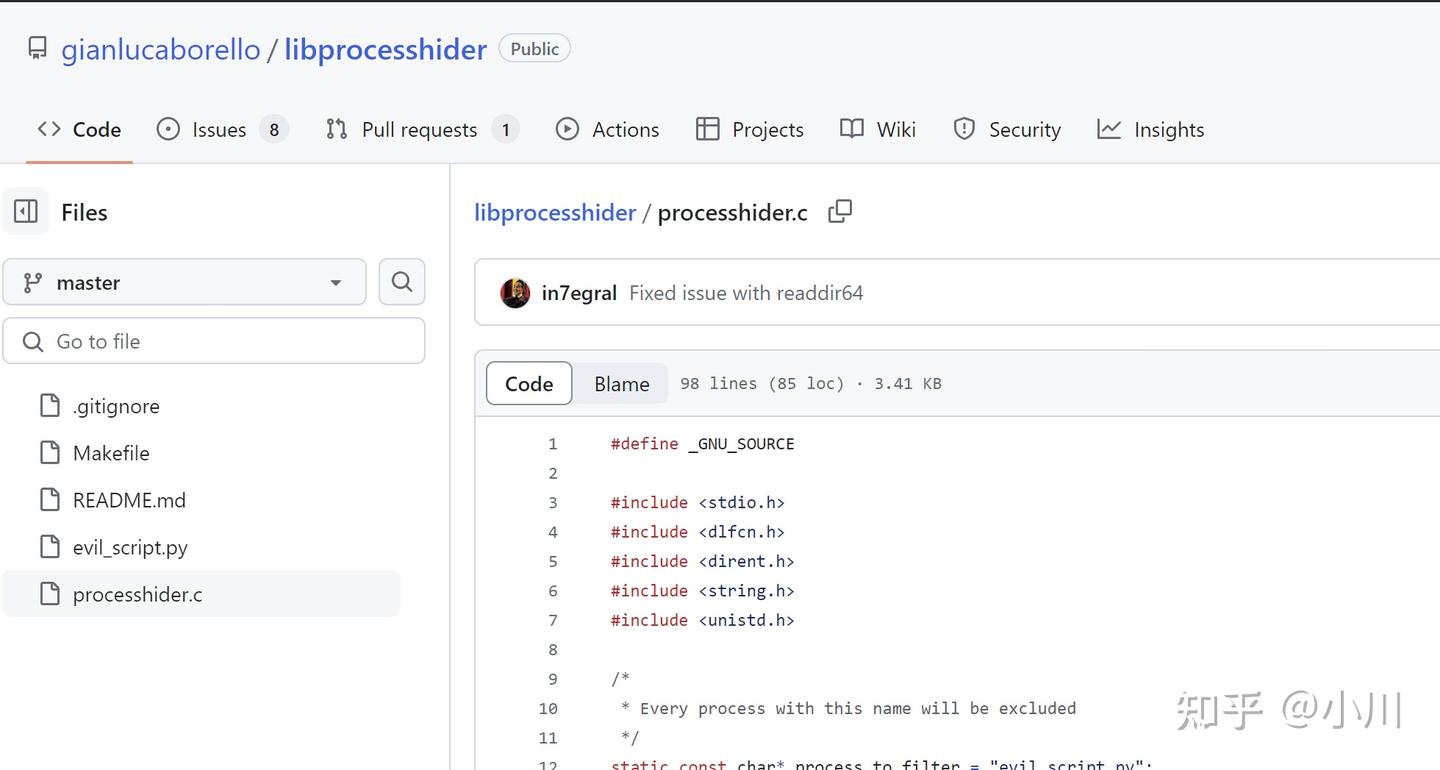Image resolution: width=1440 pixels, height=770 pixels.
Task: Click the excluded process comment line
Action: click(x=848, y=708)
